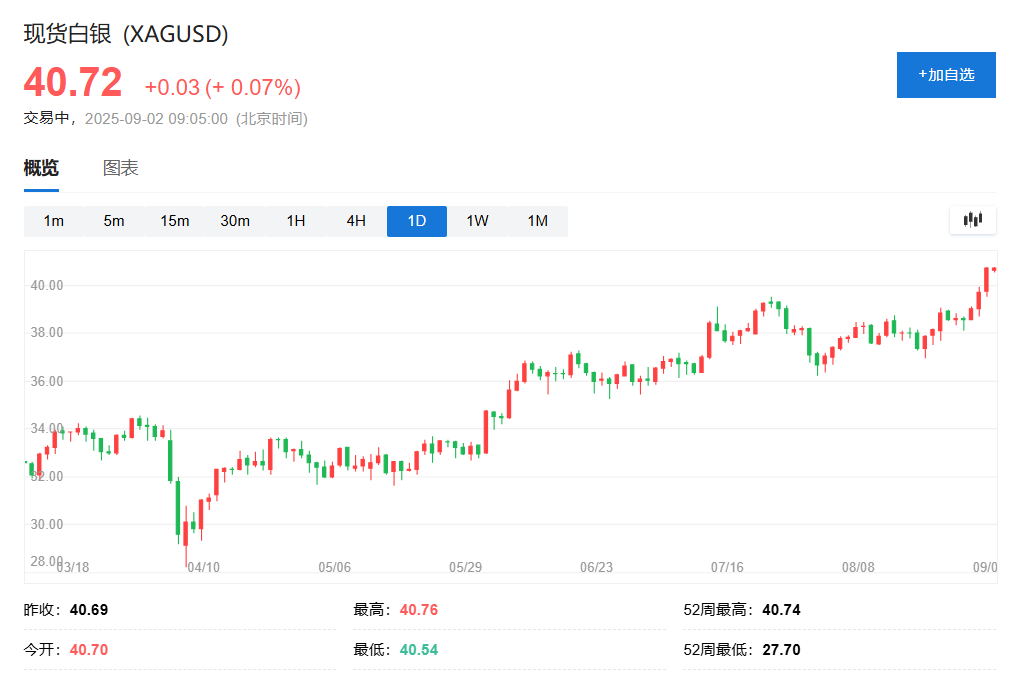Set chart interval to 4H
The width and height of the screenshot is (1020, 697).
point(356,221)
